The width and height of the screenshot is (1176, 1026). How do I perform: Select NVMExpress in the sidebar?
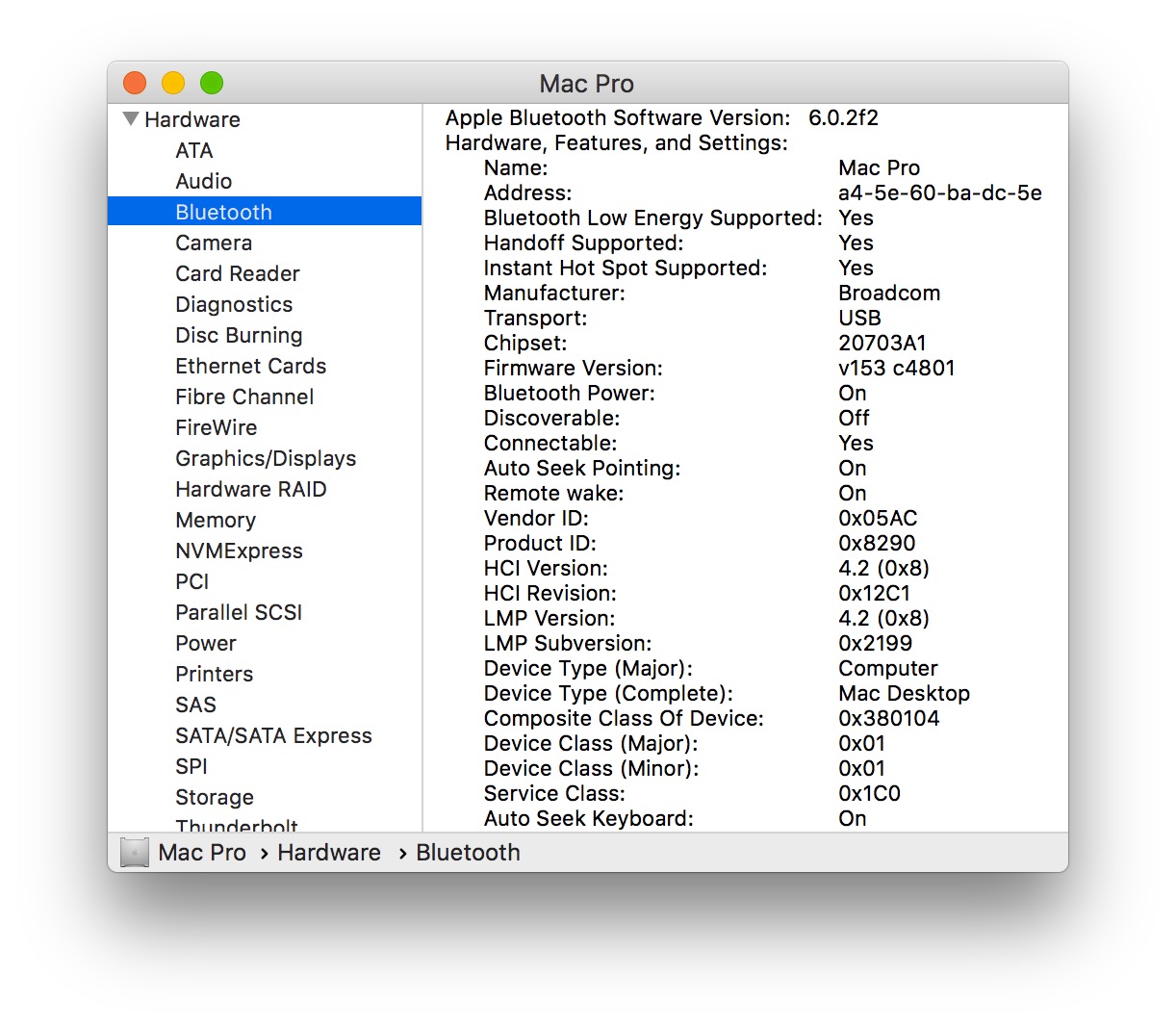(x=239, y=551)
